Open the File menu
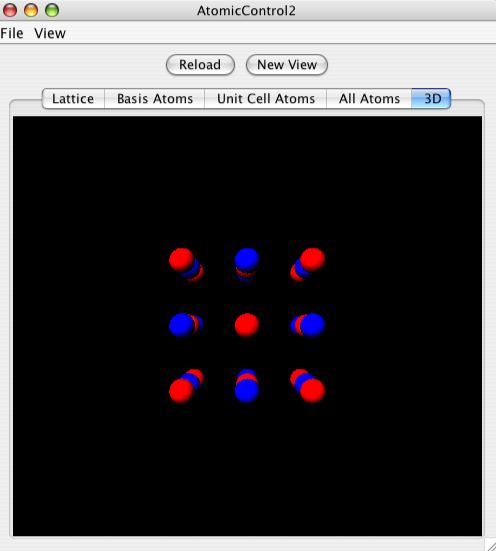496x551 pixels. pos(12,33)
